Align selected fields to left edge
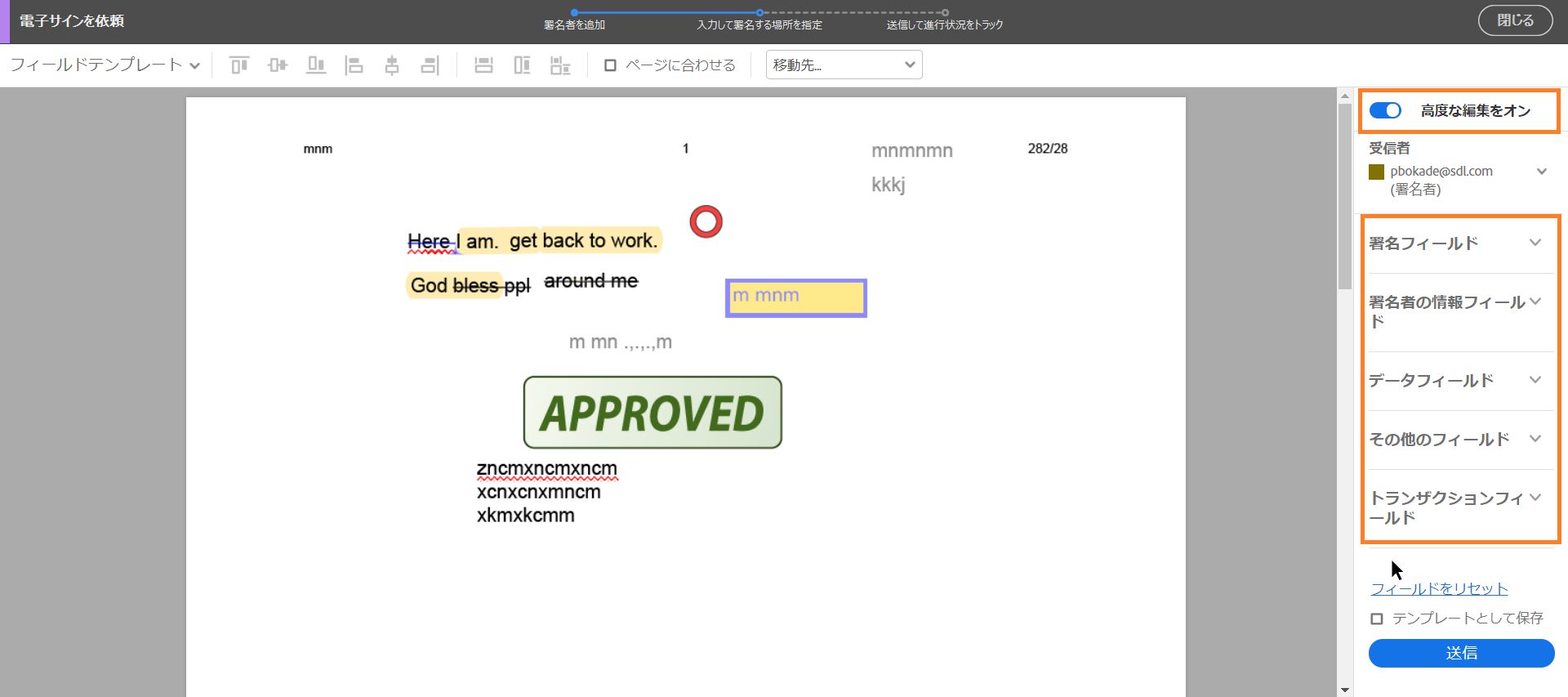 click(x=354, y=65)
